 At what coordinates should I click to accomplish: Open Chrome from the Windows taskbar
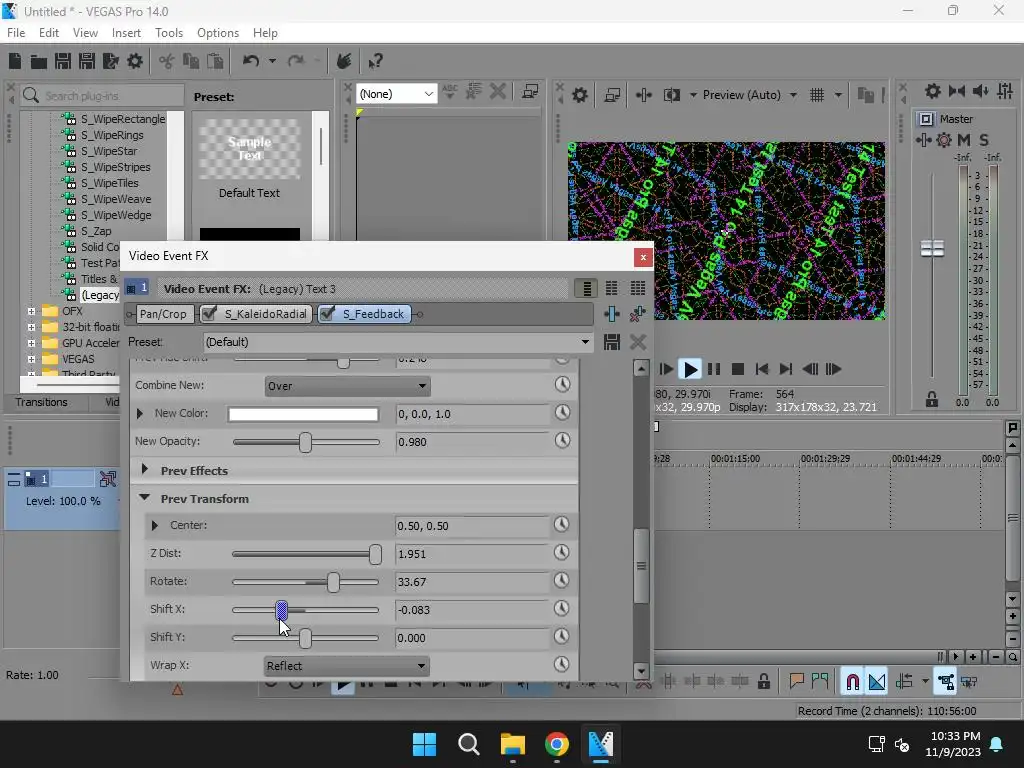[556, 744]
